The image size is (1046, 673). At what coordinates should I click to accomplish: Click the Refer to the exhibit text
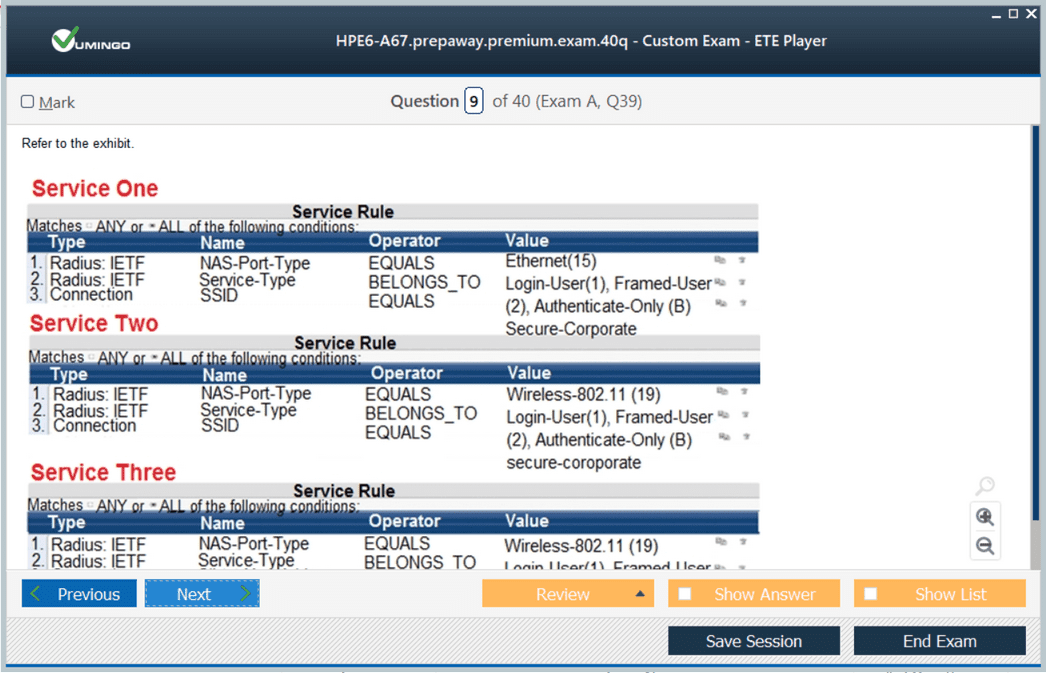click(x=77, y=143)
